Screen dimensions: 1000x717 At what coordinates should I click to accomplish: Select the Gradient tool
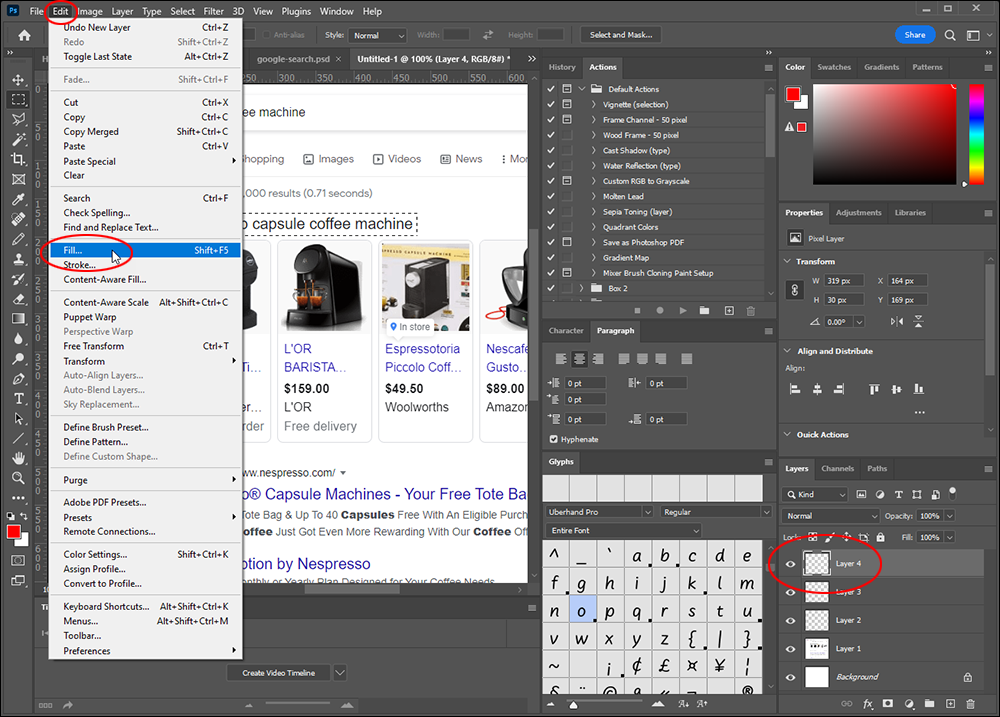coord(18,318)
